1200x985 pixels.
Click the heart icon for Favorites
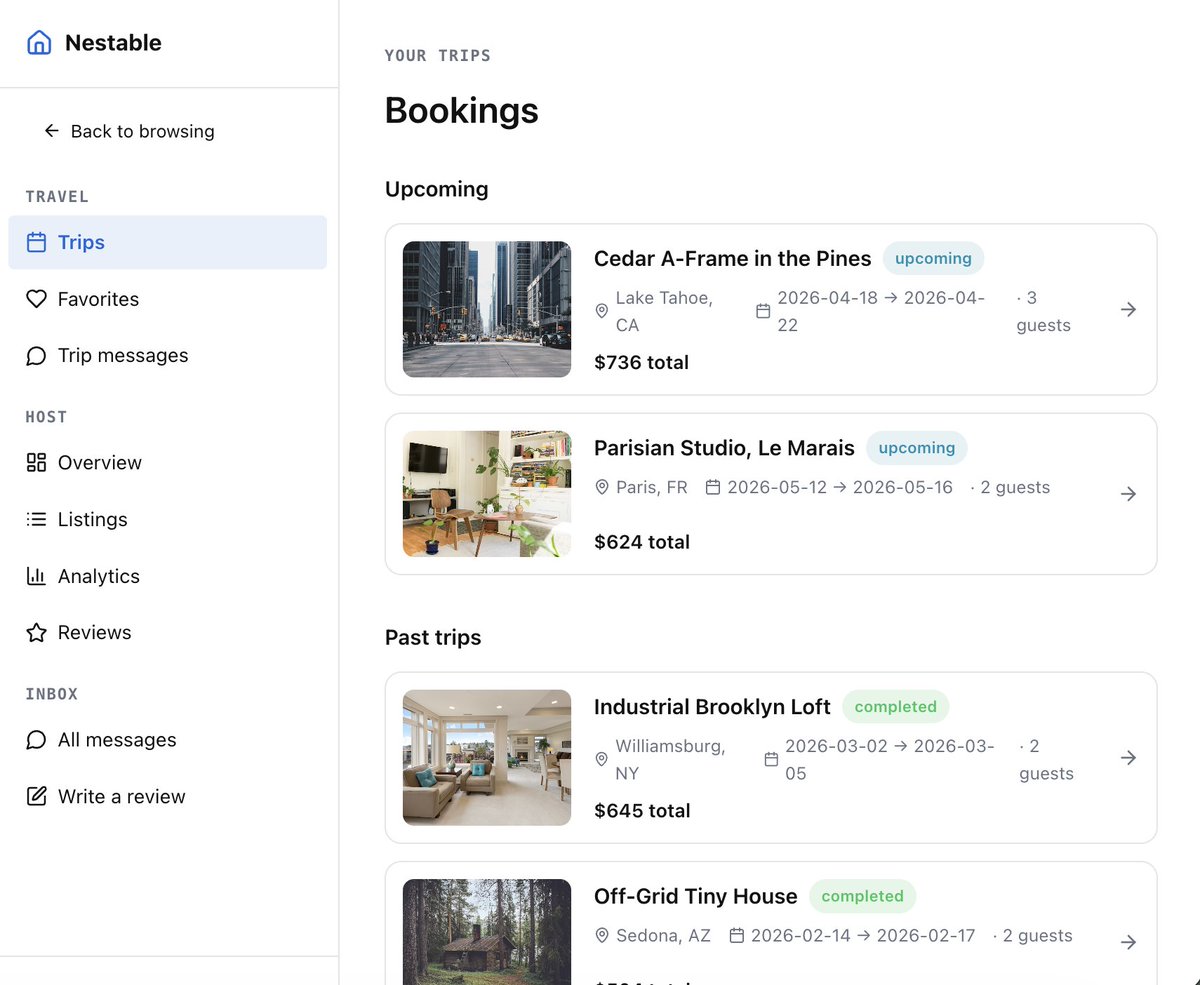point(37,299)
